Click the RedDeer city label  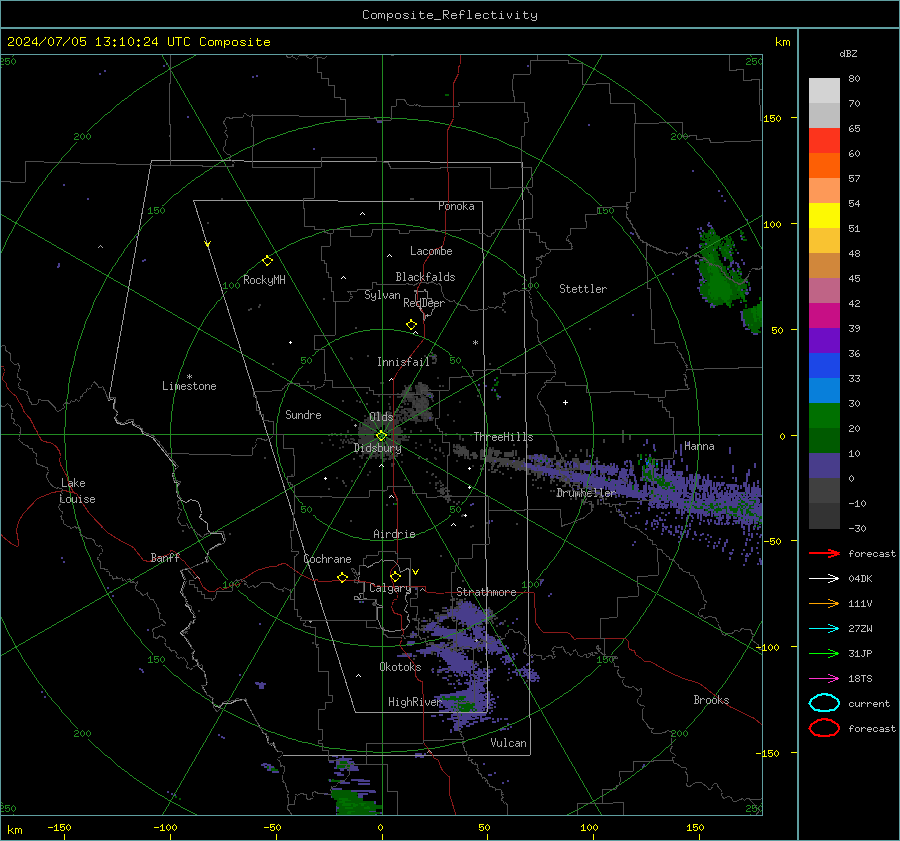click(x=424, y=303)
